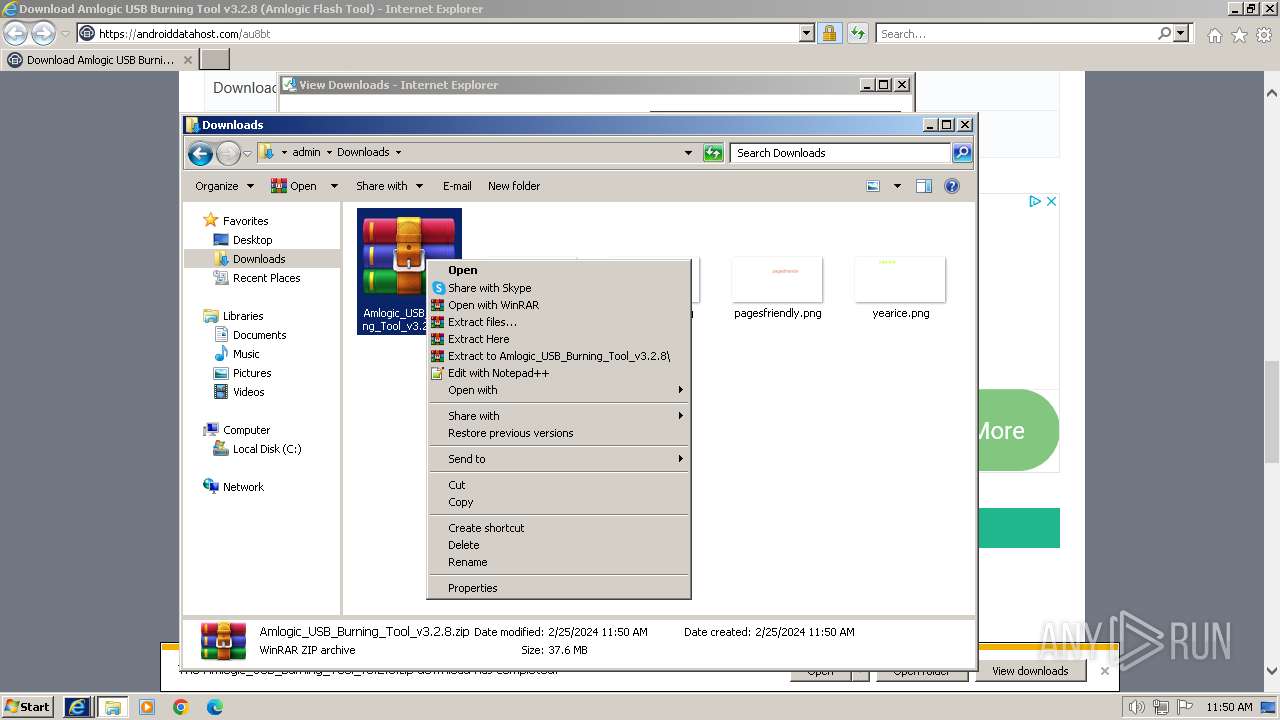Click search magnifier in Downloads window
This screenshot has height=720, width=1280.
pyautogui.click(x=962, y=153)
